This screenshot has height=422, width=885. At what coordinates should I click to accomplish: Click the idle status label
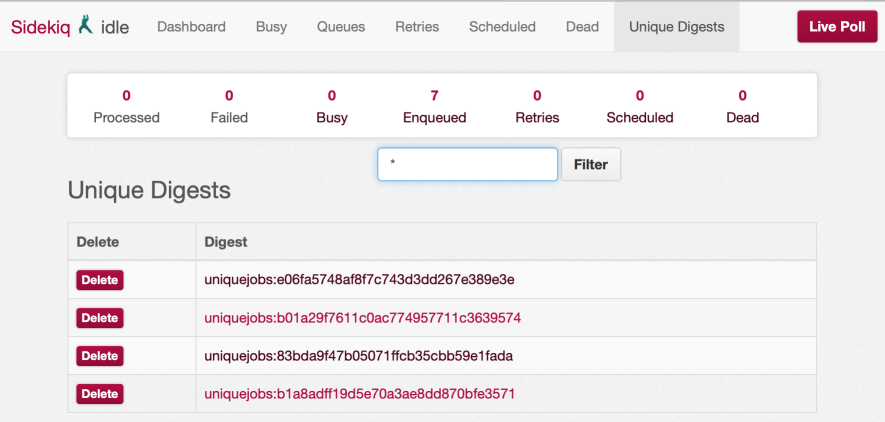tap(115, 27)
